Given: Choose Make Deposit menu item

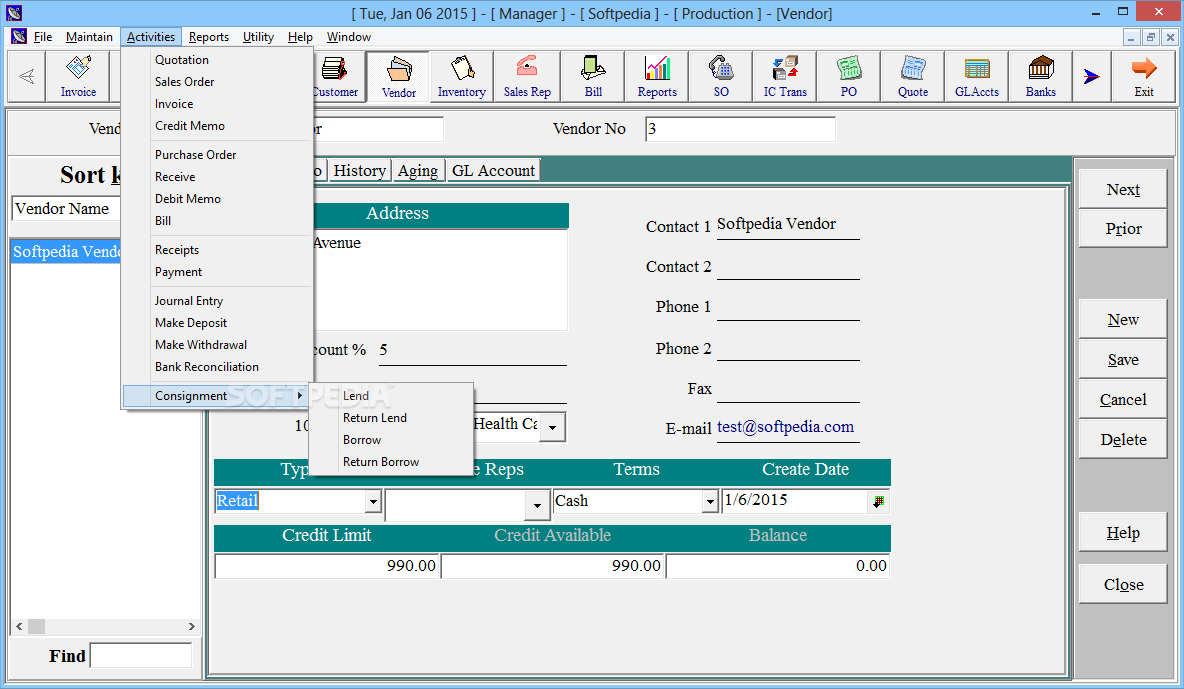Looking at the screenshot, I should [218, 322].
